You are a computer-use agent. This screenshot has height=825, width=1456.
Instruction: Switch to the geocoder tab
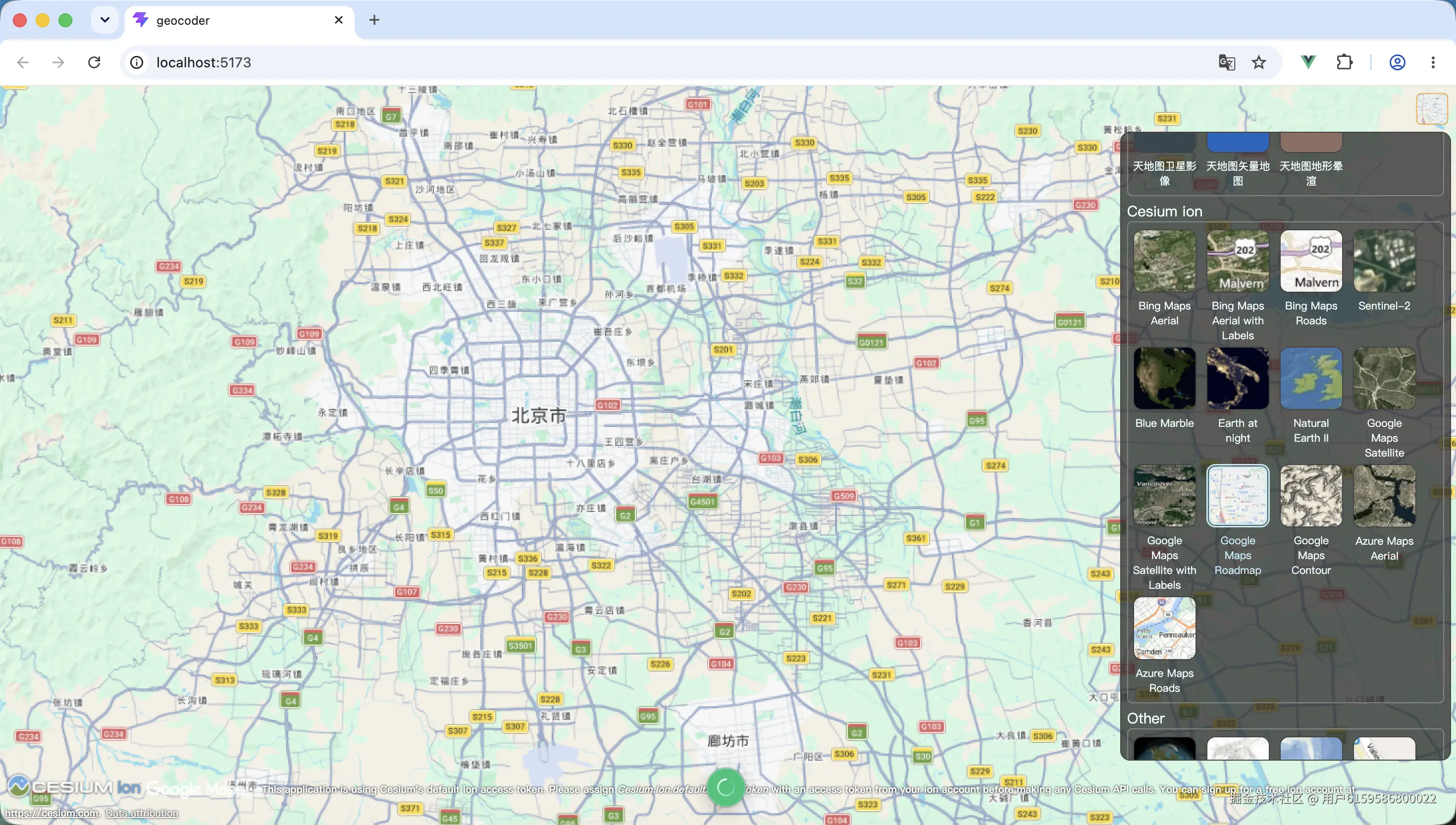tap(240, 20)
